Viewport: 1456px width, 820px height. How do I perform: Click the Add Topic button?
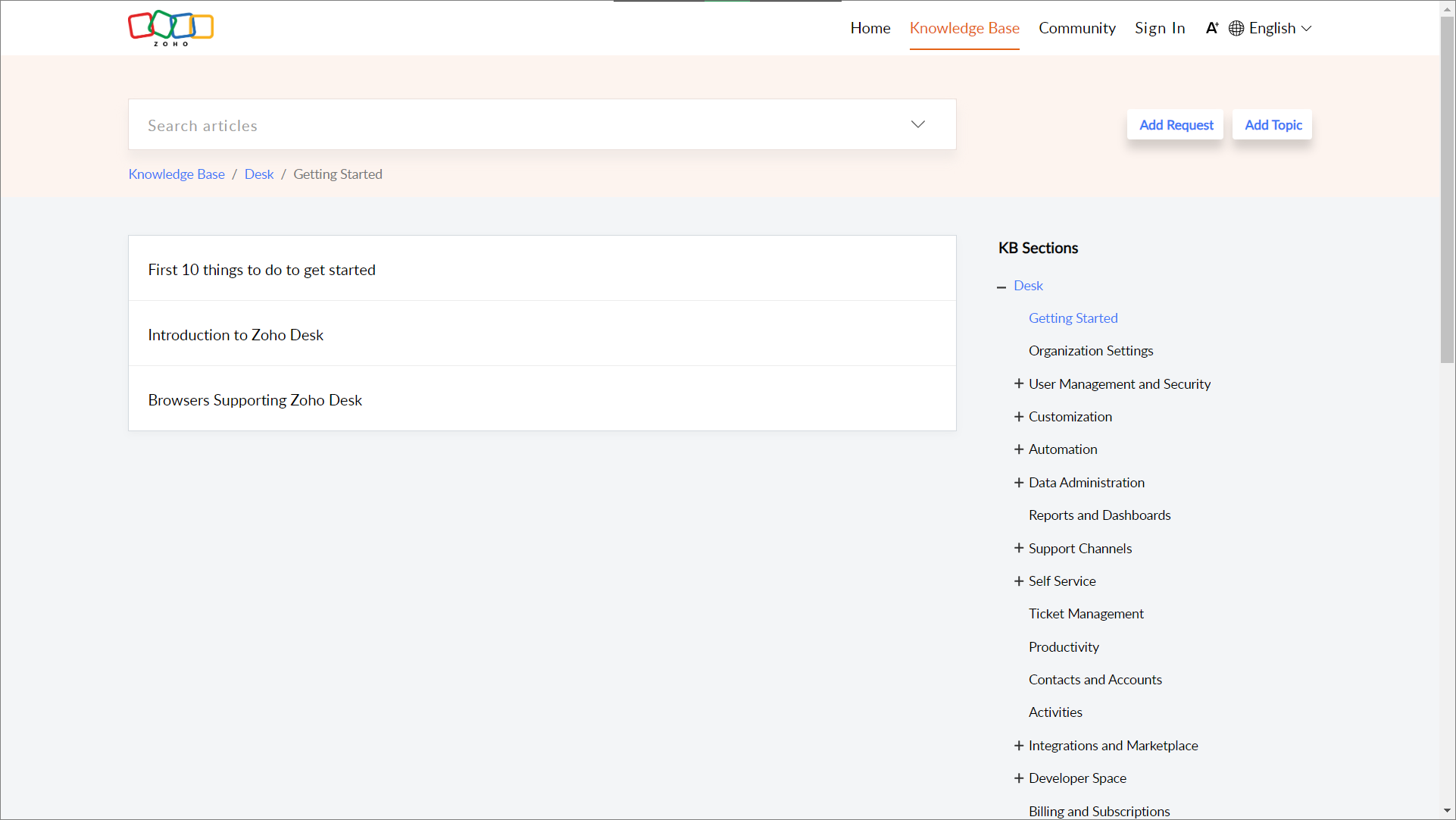1273,125
